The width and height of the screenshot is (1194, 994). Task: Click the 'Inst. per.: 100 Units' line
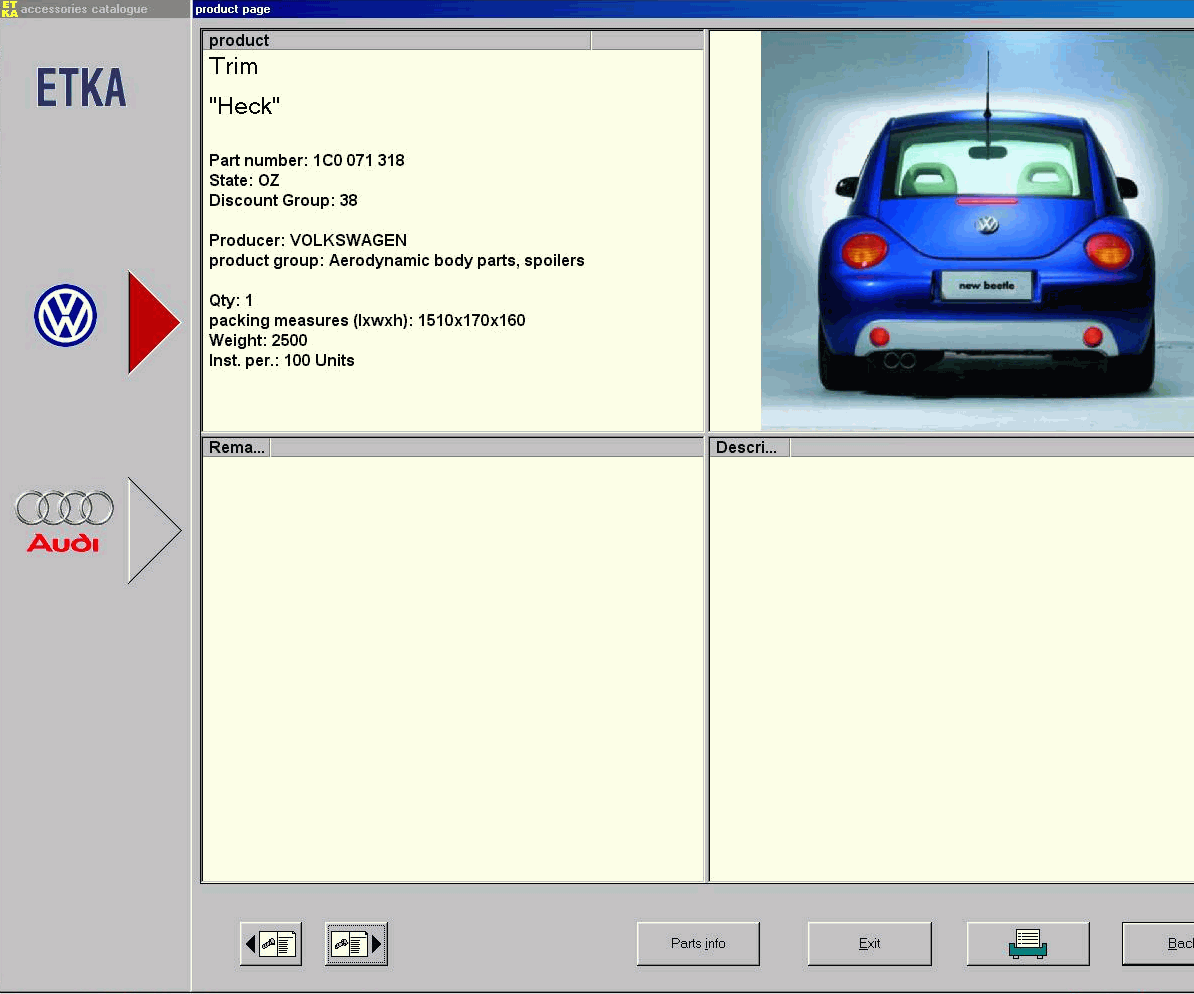(282, 360)
